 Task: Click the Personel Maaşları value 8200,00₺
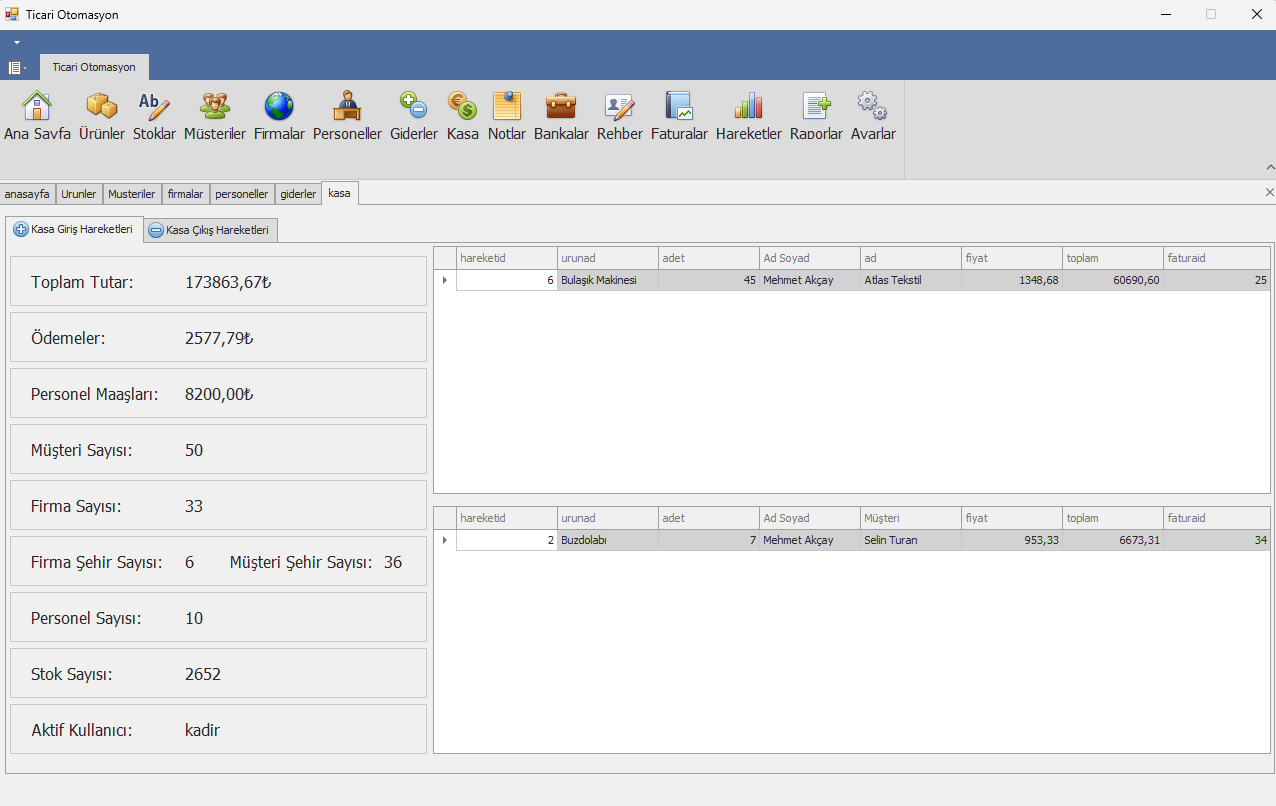tap(219, 394)
